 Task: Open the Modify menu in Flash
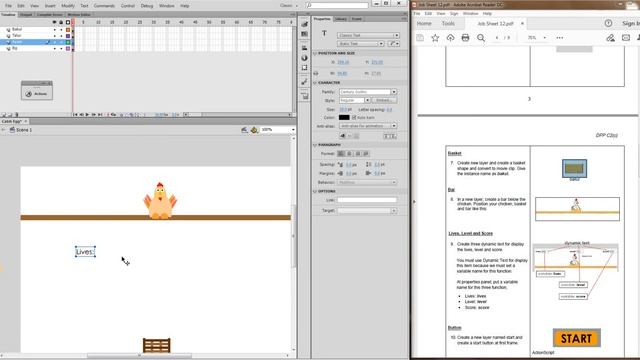point(68,6)
